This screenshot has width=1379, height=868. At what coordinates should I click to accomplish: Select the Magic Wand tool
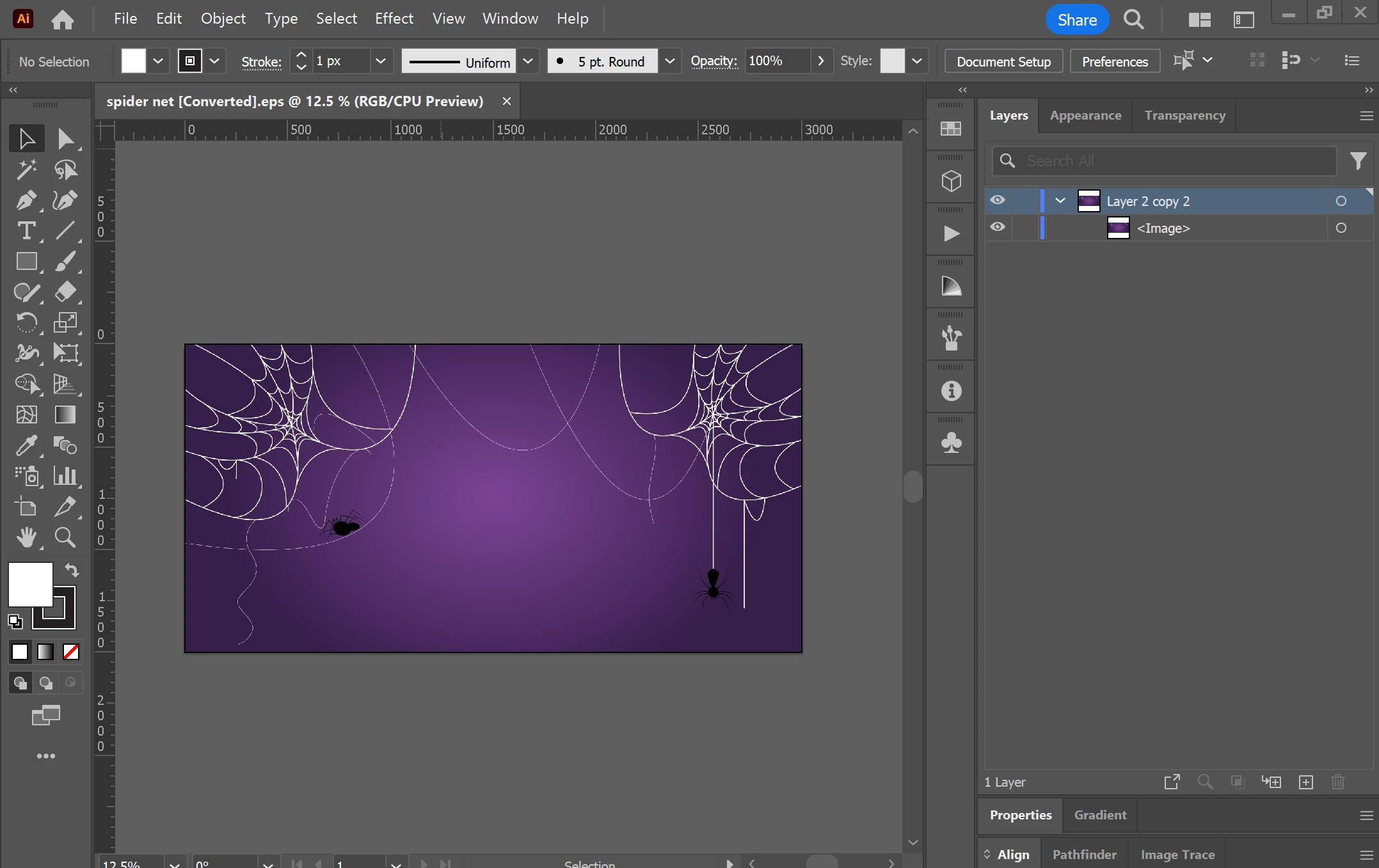click(x=26, y=170)
